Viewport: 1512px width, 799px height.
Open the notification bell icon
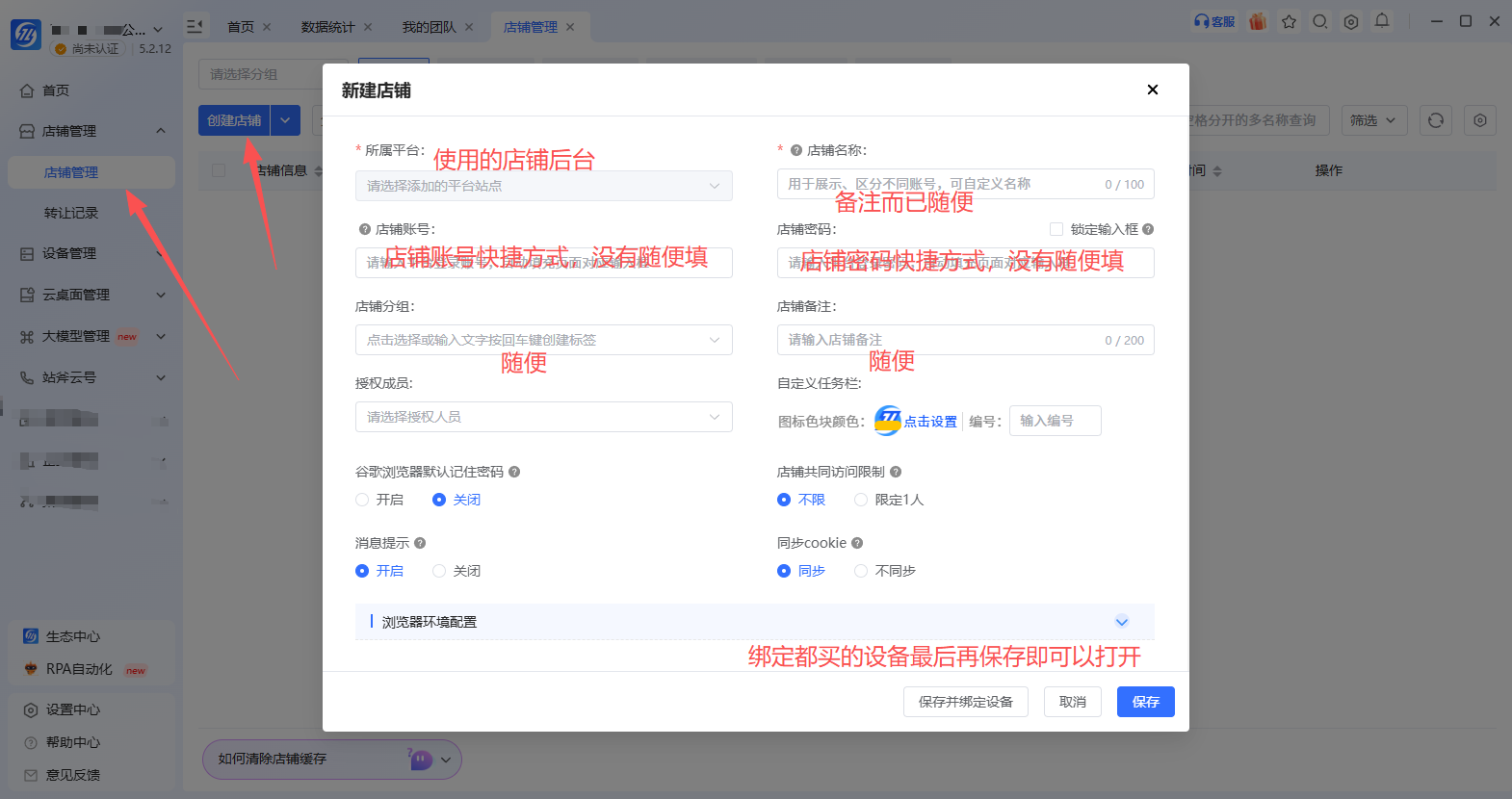tap(1382, 21)
